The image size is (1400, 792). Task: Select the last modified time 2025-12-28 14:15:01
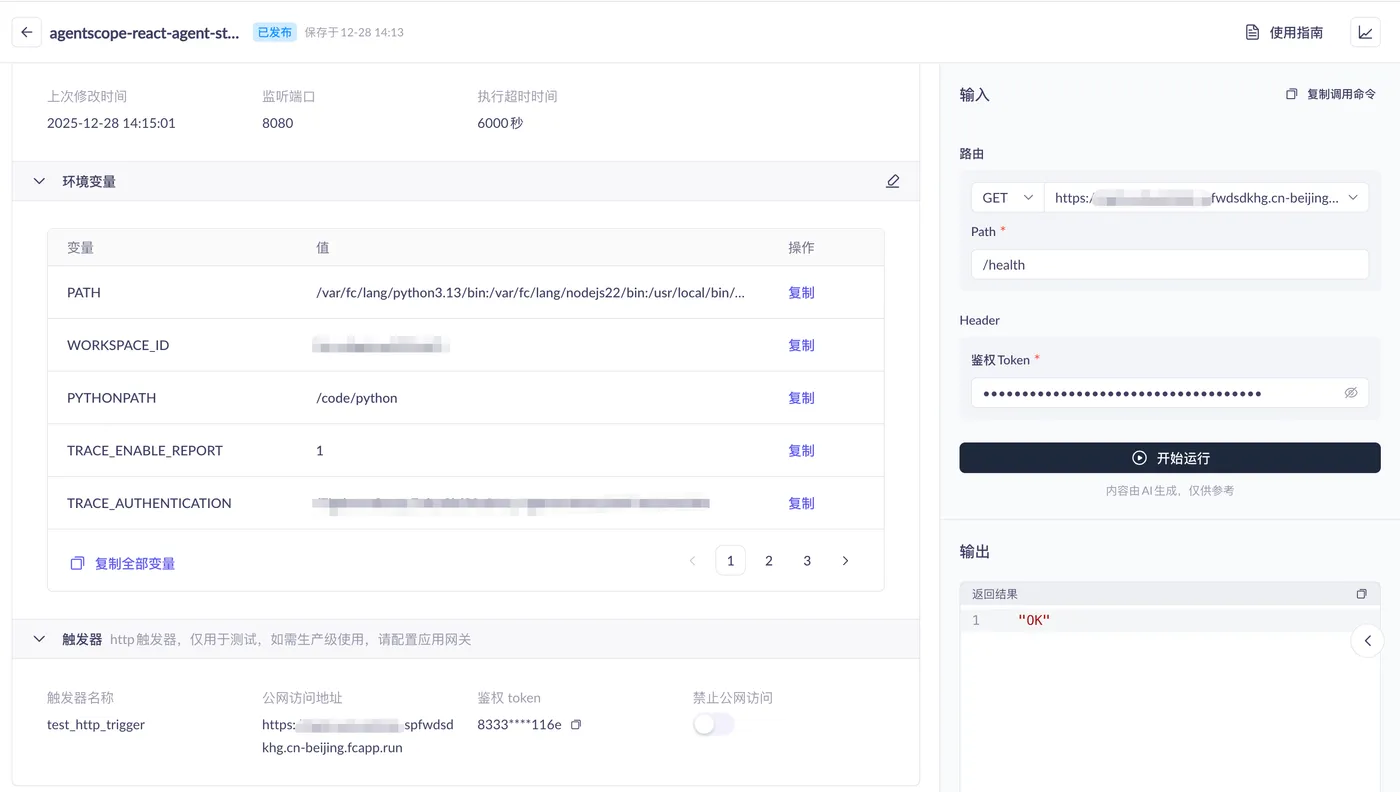[111, 123]
